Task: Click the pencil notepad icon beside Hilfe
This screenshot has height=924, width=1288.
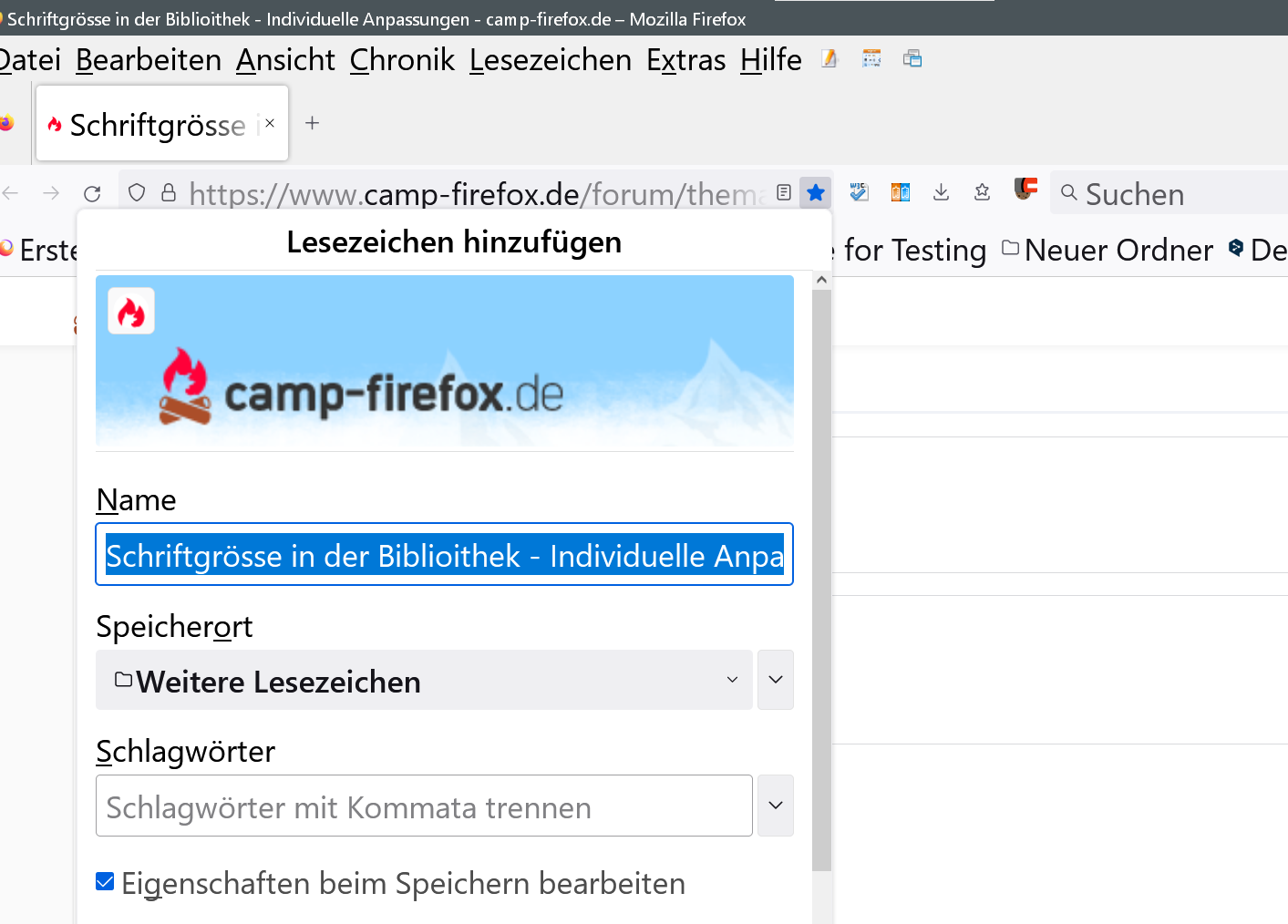Action: tap(829, 59)
